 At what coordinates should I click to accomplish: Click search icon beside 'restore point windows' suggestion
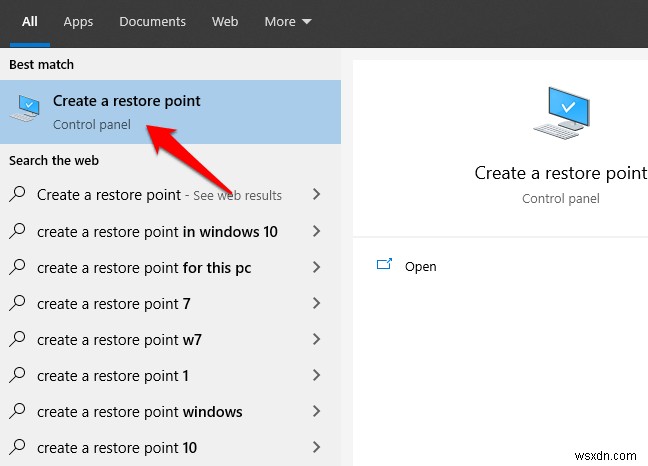[17, 411]
